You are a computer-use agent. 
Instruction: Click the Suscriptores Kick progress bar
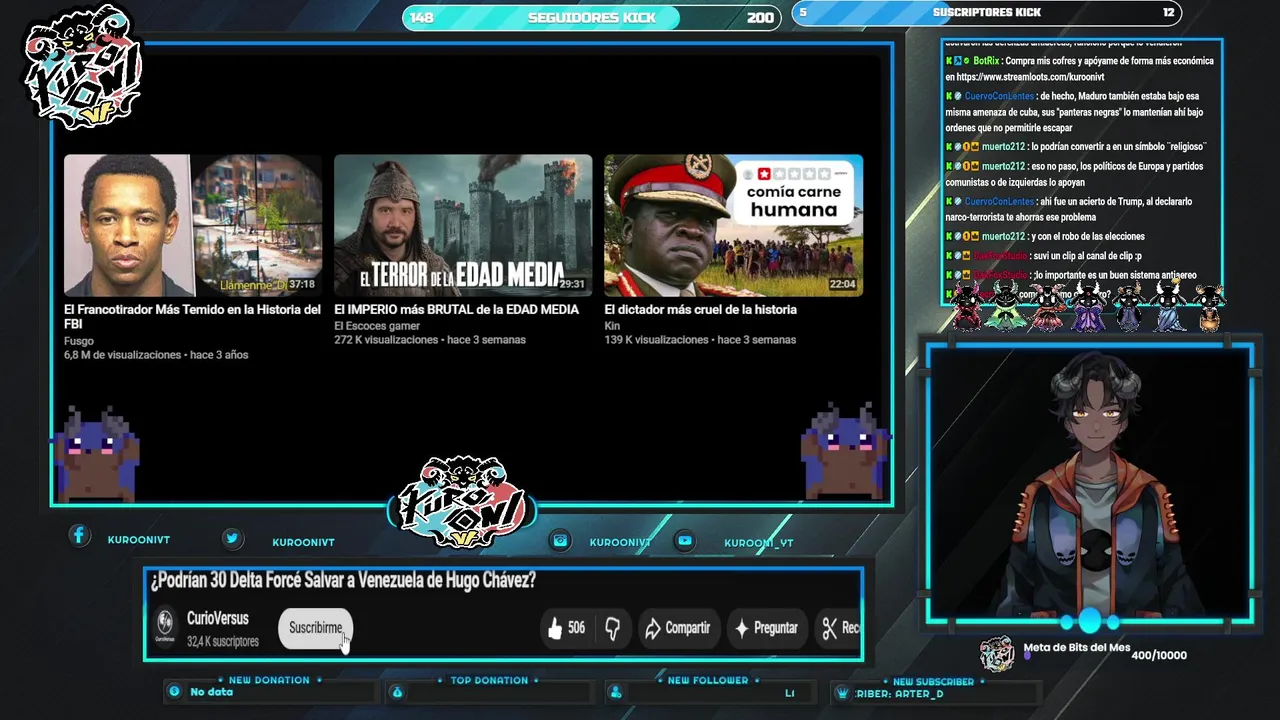point(987,13)
